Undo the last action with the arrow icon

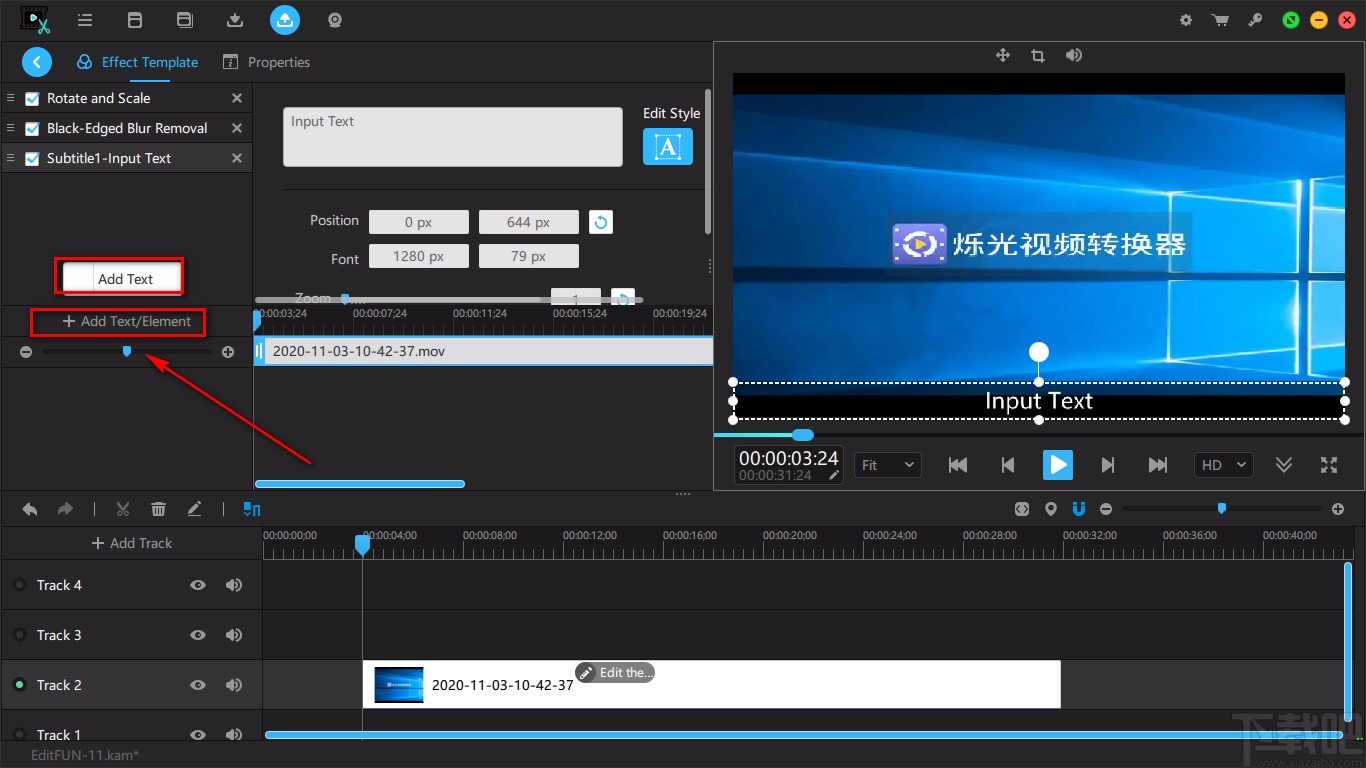point(30,509)
